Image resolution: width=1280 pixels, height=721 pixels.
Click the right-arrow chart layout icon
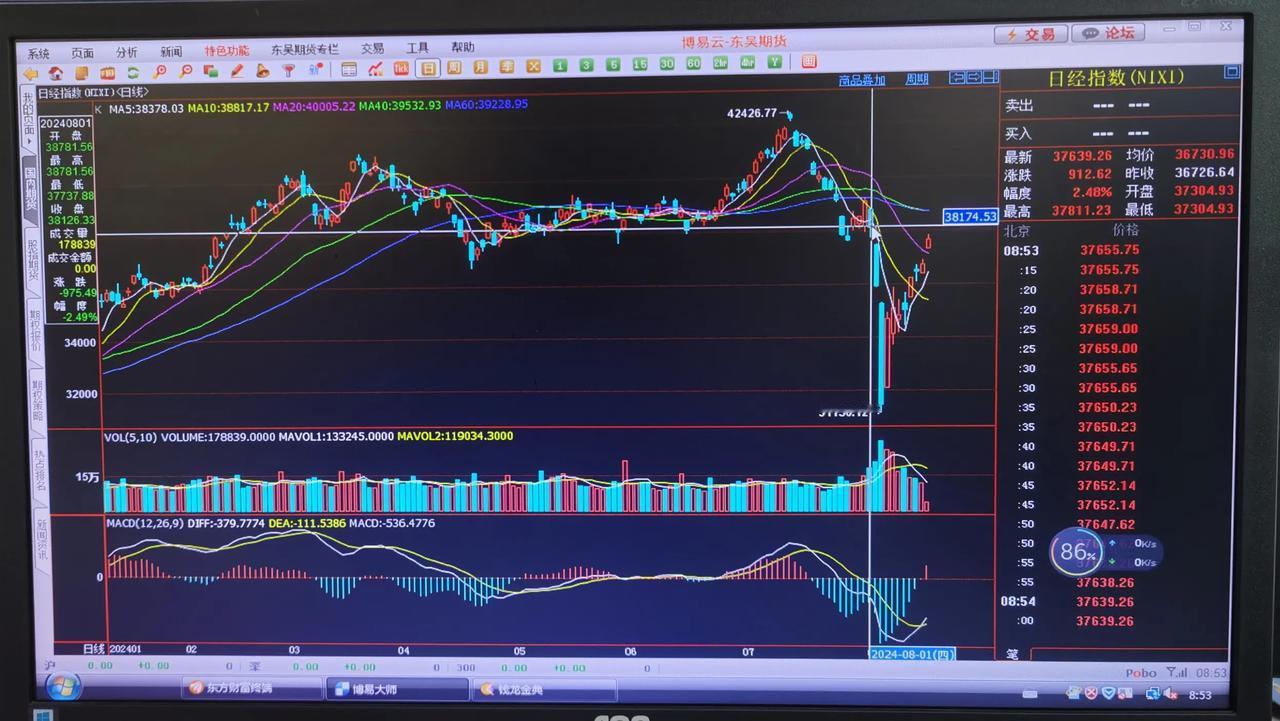974,77
